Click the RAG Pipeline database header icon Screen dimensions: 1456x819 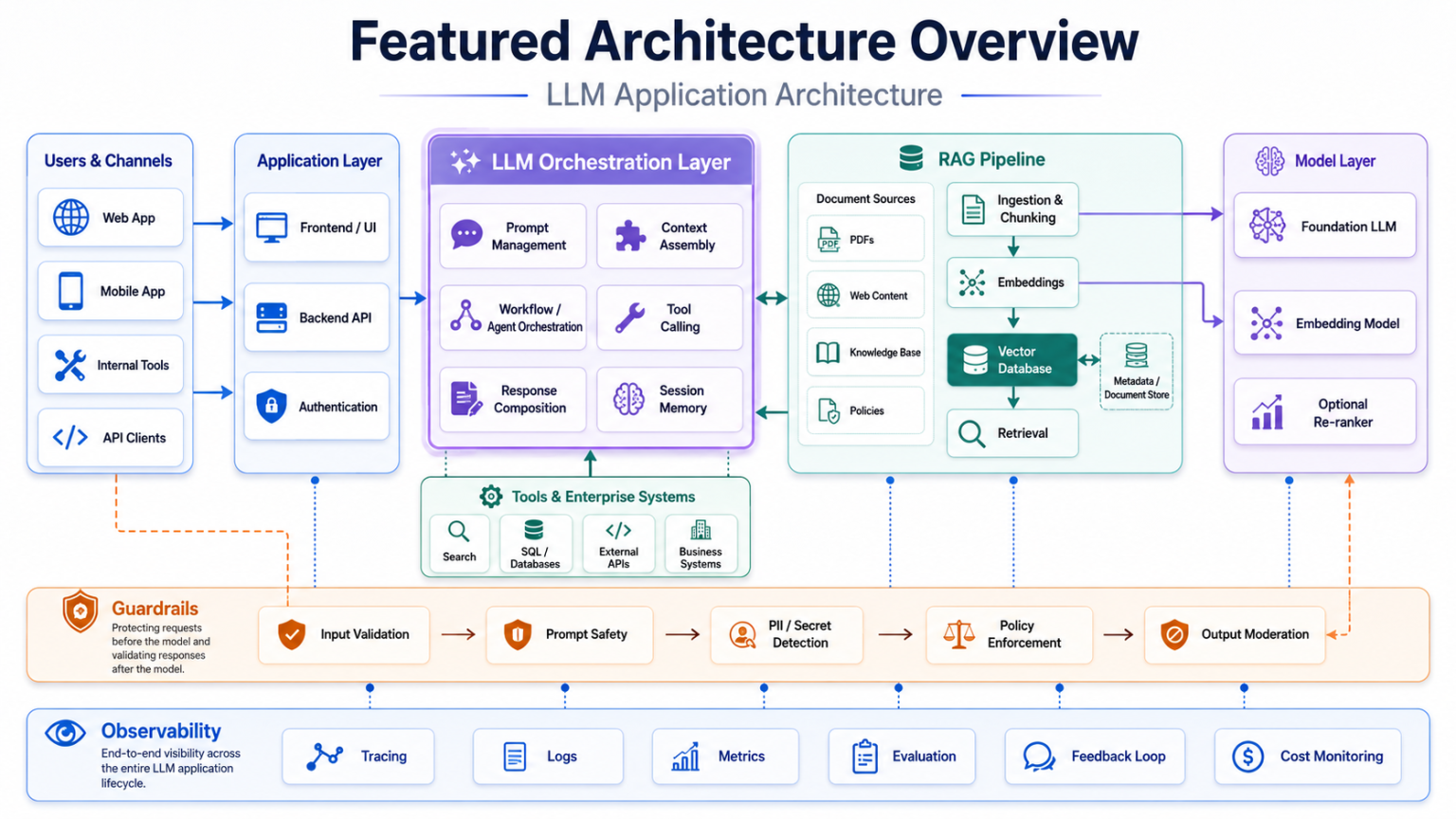pos(911,158)
